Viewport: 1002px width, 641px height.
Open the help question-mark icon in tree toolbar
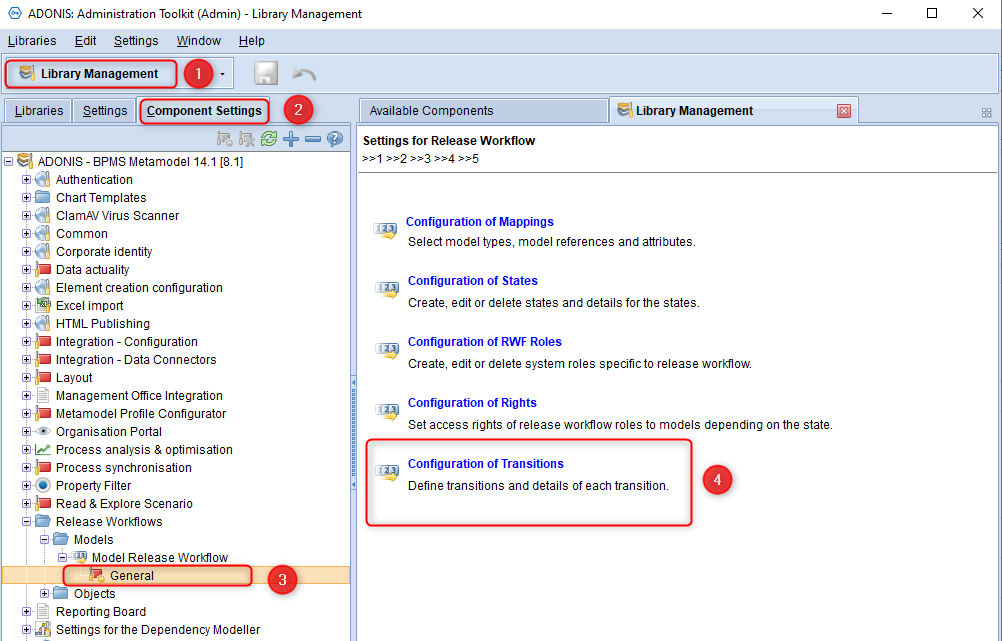click(335, 139)
